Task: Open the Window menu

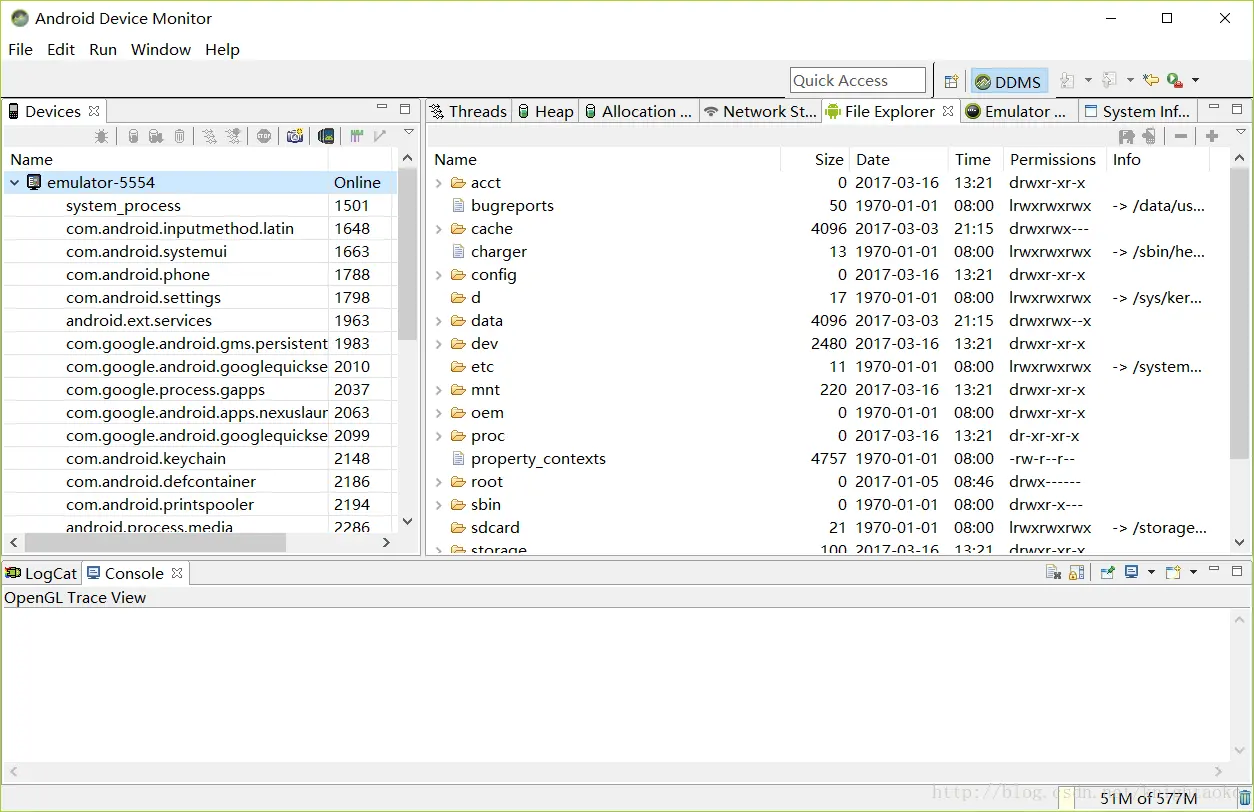Action: pyautogui.click(x=161, y=49)
